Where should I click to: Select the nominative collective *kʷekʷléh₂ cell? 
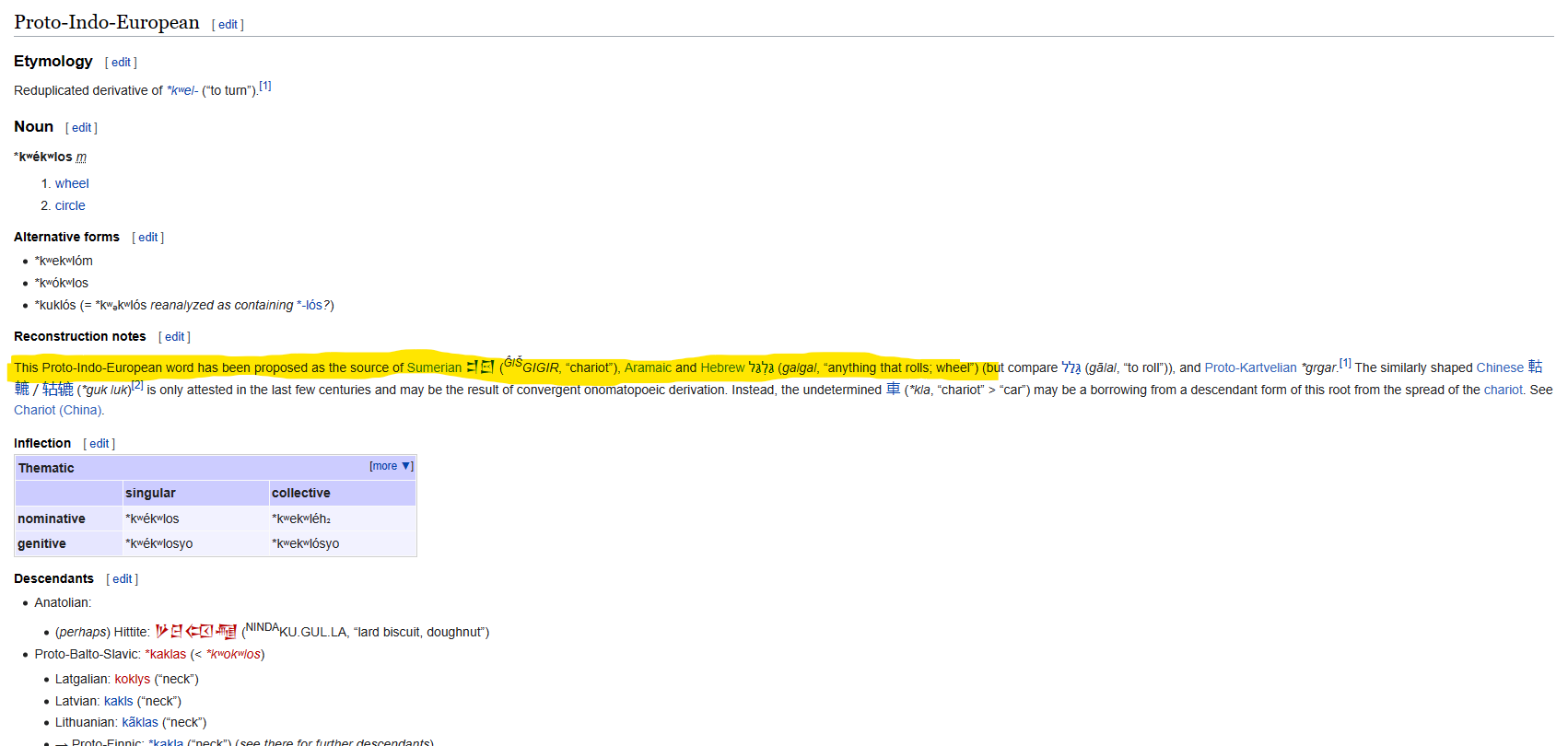tap(342, 519)
